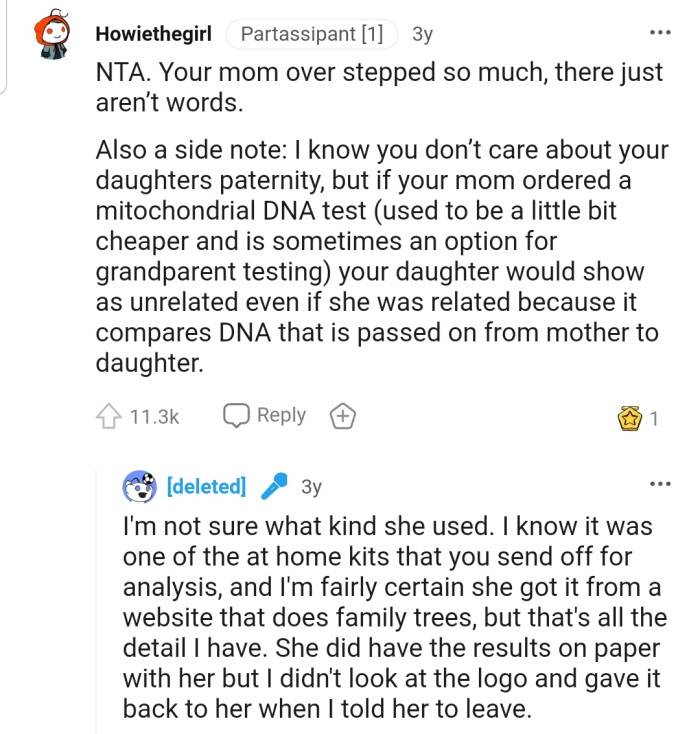Give an award using the plus icon
Viewport: 700px width, 734px height.
[x=344, y=417]
